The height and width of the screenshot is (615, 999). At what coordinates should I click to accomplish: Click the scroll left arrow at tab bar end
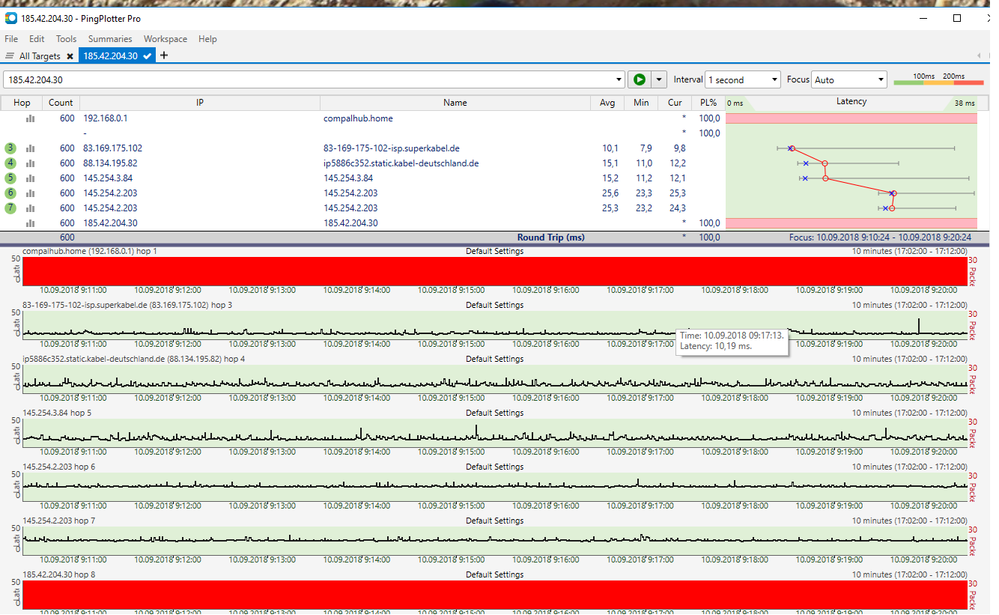(x=979, y=56)
